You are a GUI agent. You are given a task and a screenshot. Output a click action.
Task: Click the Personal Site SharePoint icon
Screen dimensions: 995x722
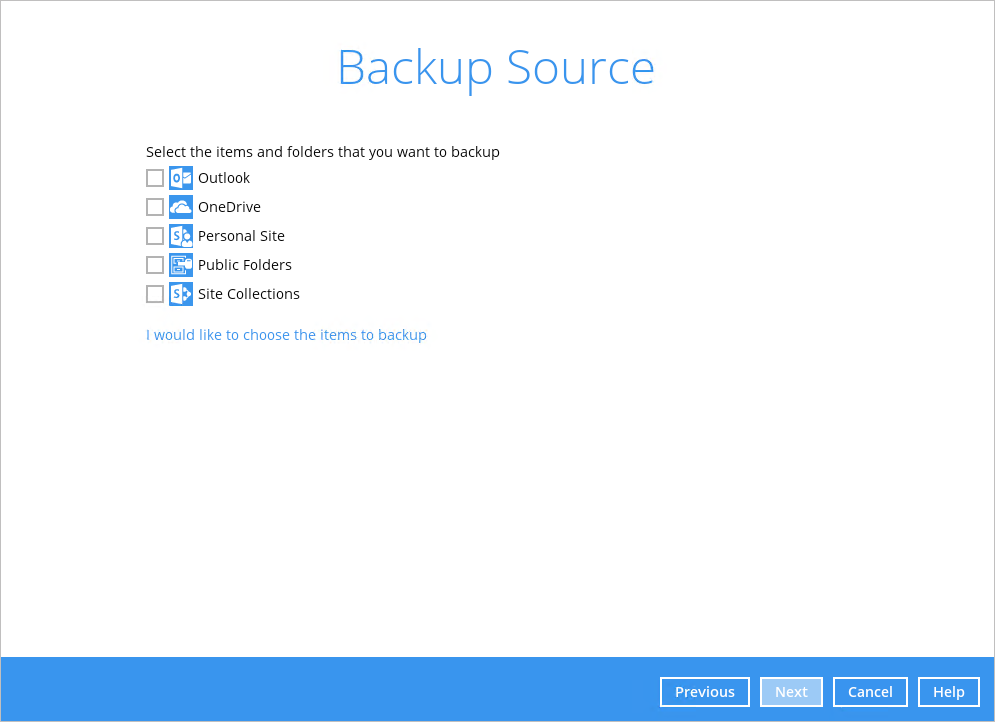pos(181,236)
